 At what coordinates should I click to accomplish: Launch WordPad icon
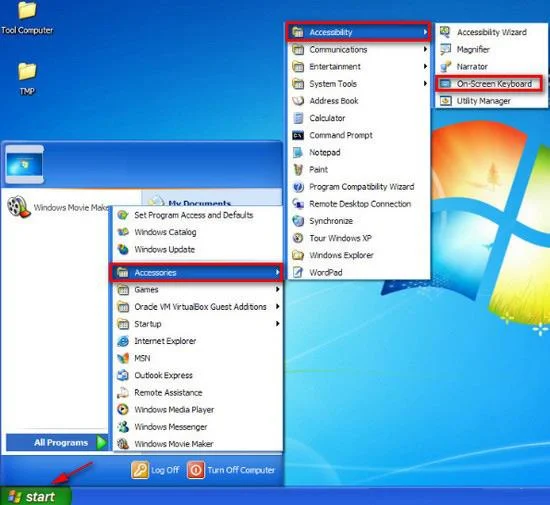pyautogui.click(x=298, y=272)
